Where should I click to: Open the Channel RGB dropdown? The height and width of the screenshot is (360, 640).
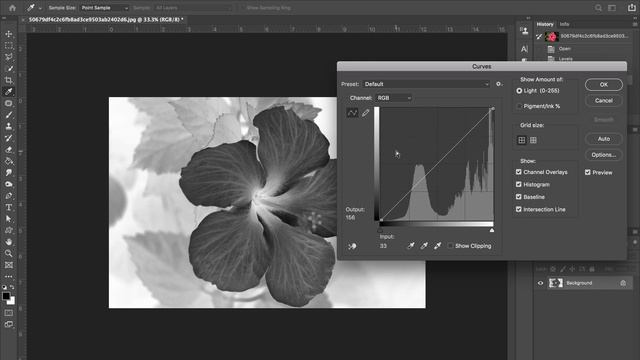(x=393, y=98)
